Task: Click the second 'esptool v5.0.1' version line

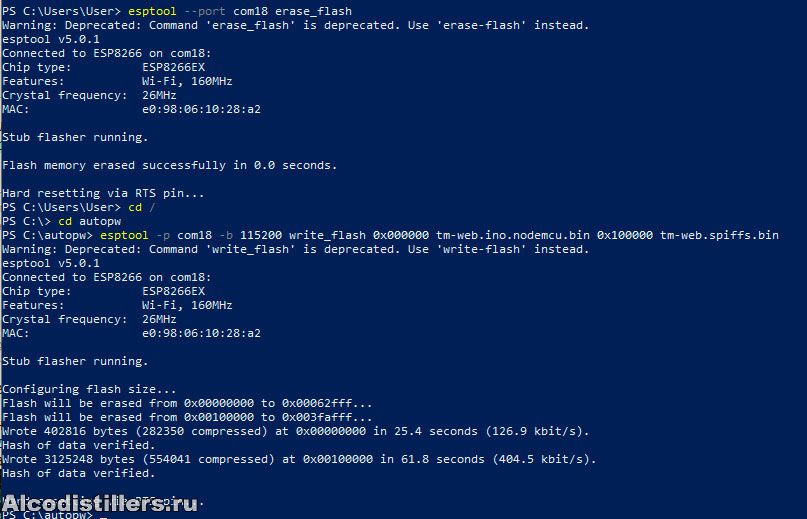Action: click(51, 263)
